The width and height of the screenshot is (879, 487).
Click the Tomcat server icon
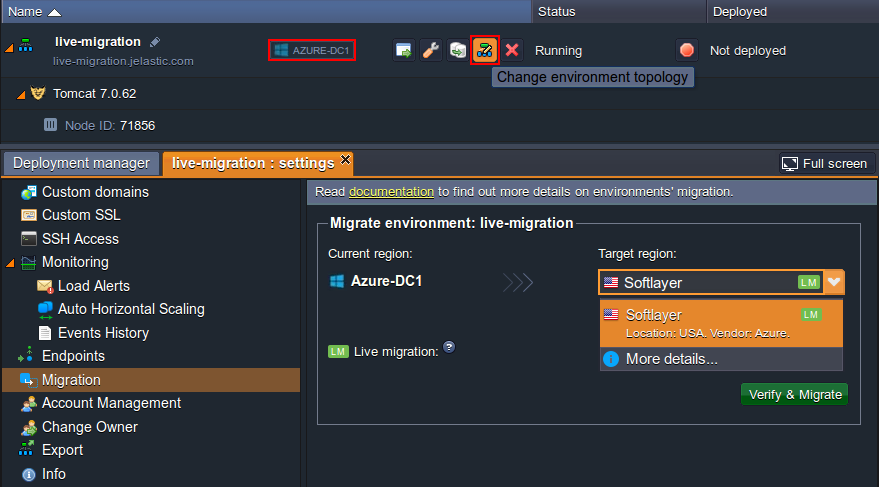[x=38, y=93]
